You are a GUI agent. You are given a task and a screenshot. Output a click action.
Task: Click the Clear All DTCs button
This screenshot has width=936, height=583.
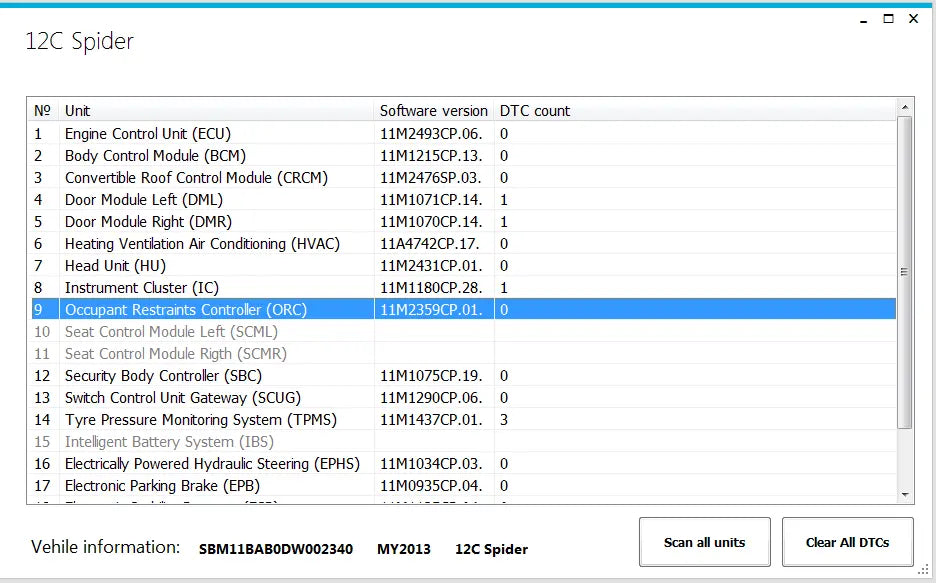tap(847, 541)
